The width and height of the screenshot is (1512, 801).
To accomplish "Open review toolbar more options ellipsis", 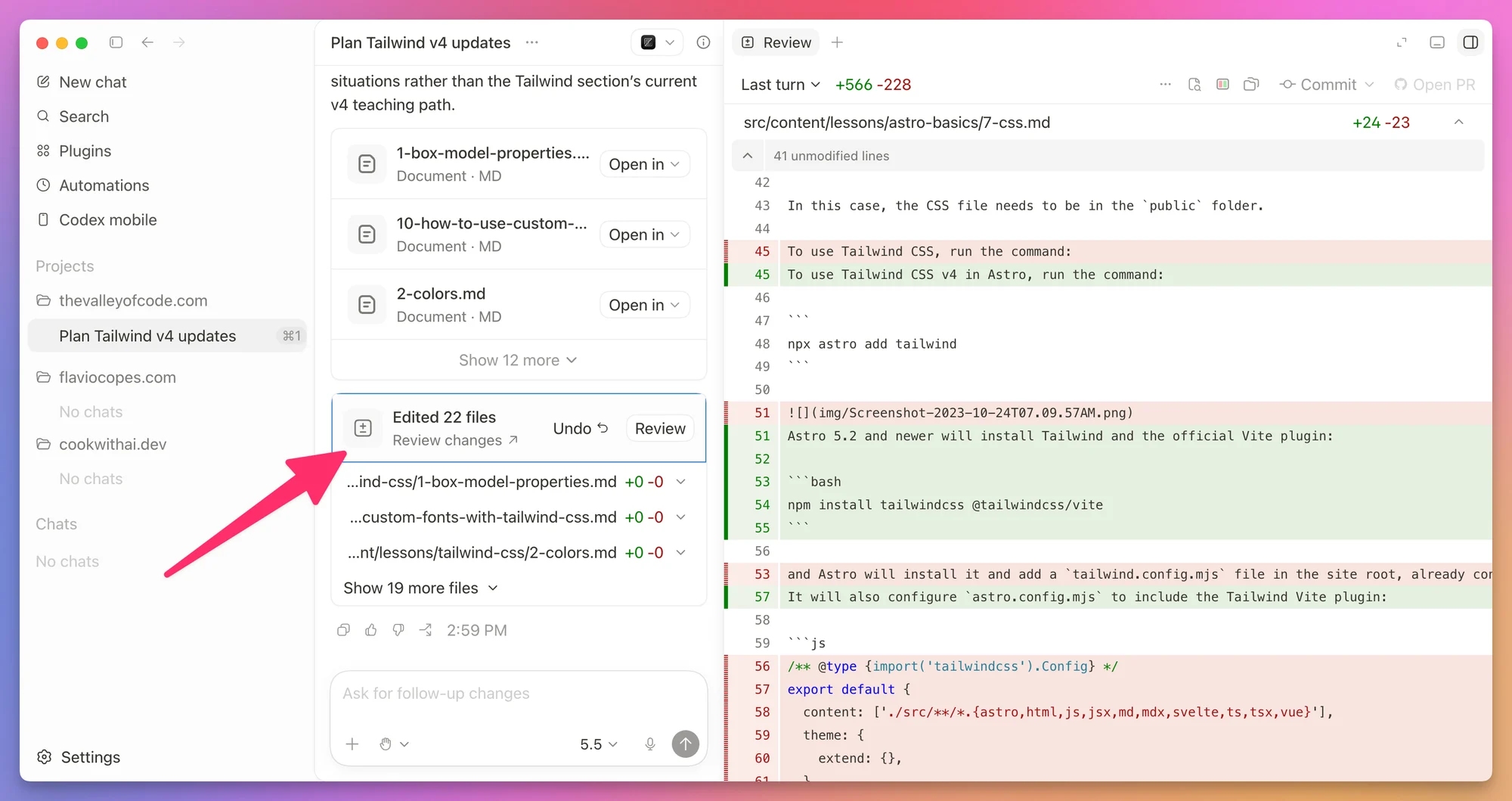I will coord(1165,85).
